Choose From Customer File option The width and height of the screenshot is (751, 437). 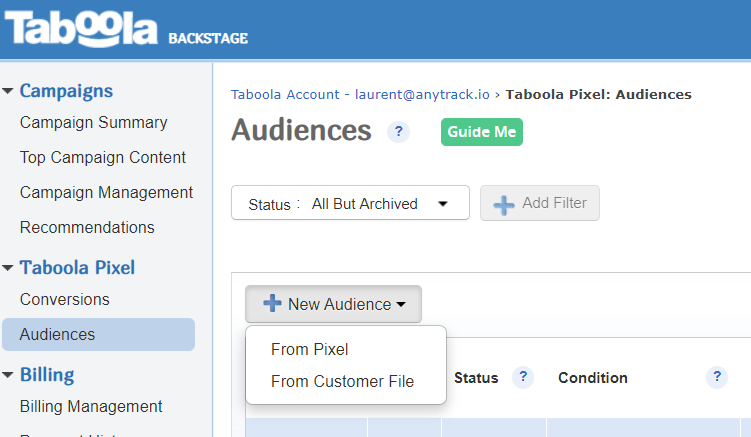[x=342, y=381]
